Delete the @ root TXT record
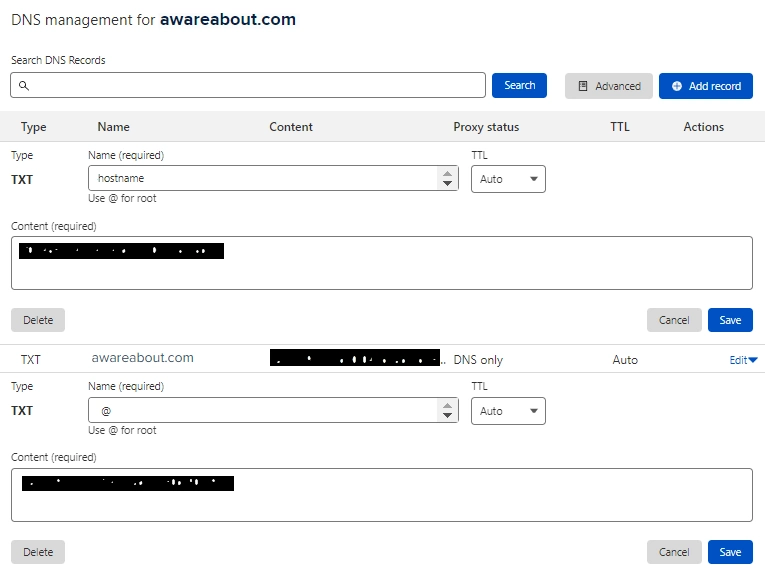 pyautogui.click(x=38, y=552)
